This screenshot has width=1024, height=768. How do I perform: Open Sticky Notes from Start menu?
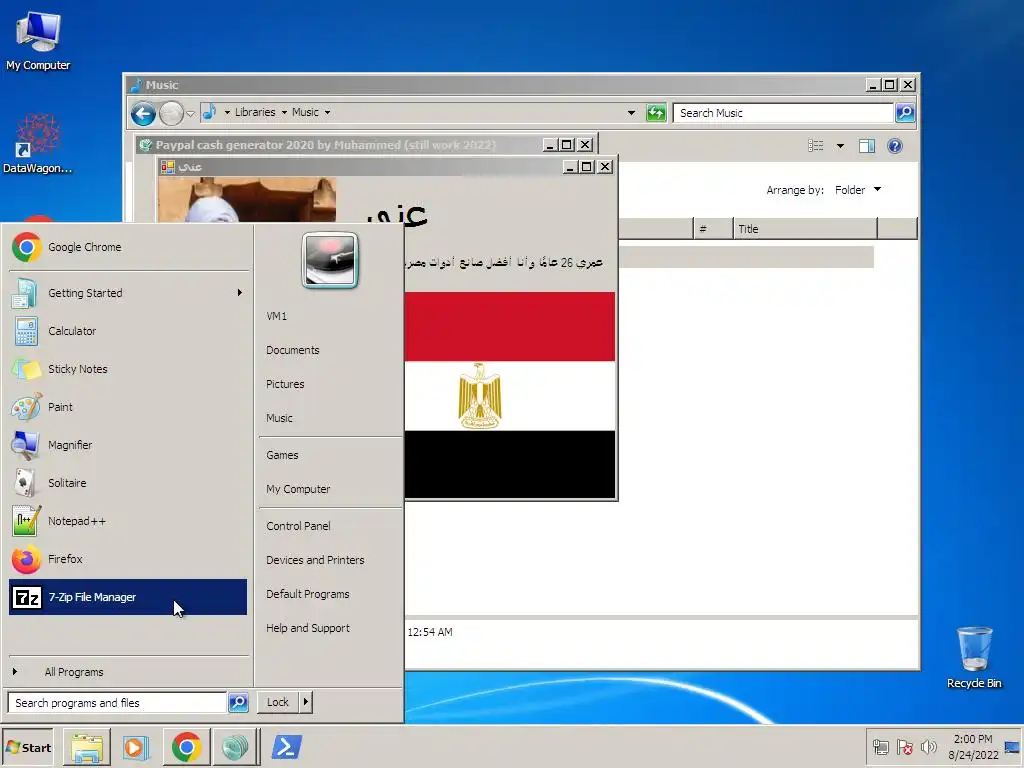click(128, 369)
